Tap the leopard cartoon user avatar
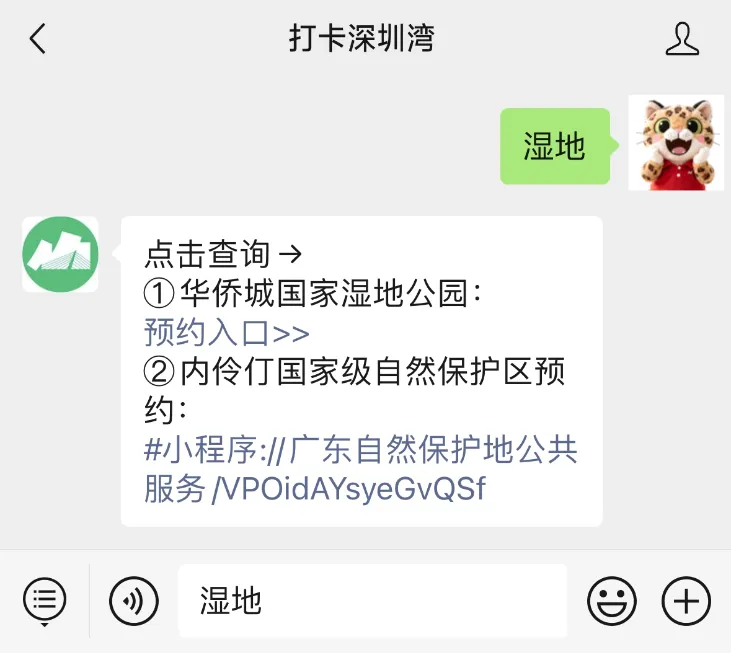731x653 pixels. tap(676, 143)
